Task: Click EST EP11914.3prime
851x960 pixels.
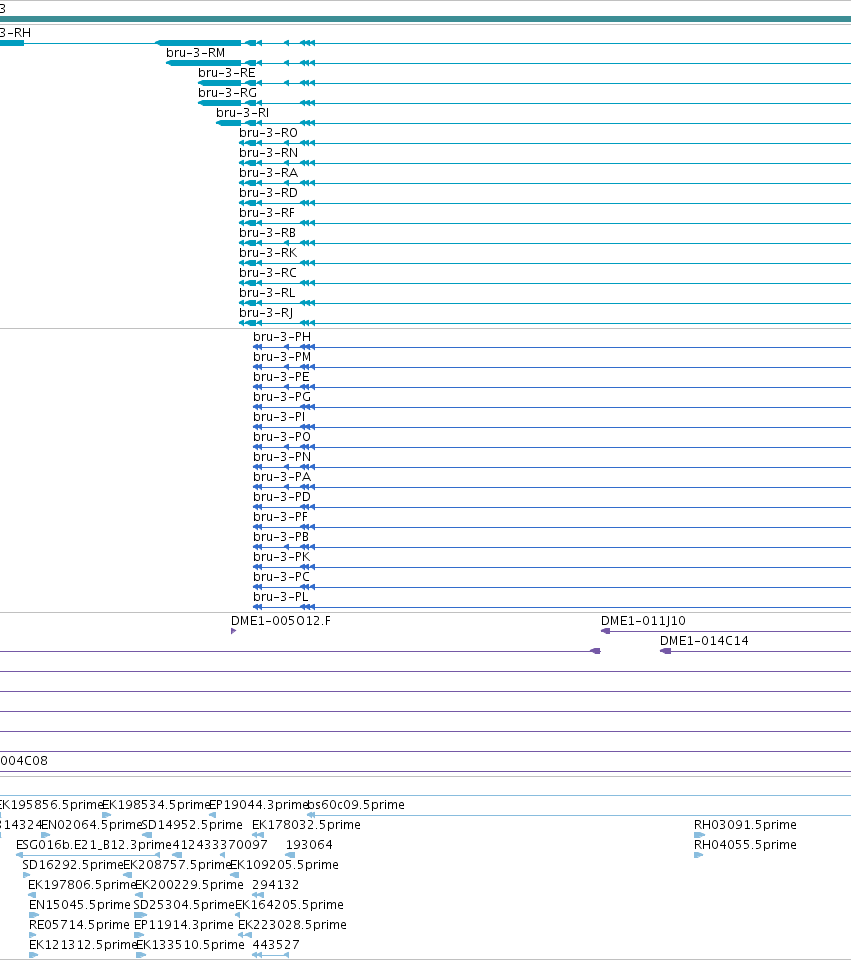Action: (x=184, y=925)
